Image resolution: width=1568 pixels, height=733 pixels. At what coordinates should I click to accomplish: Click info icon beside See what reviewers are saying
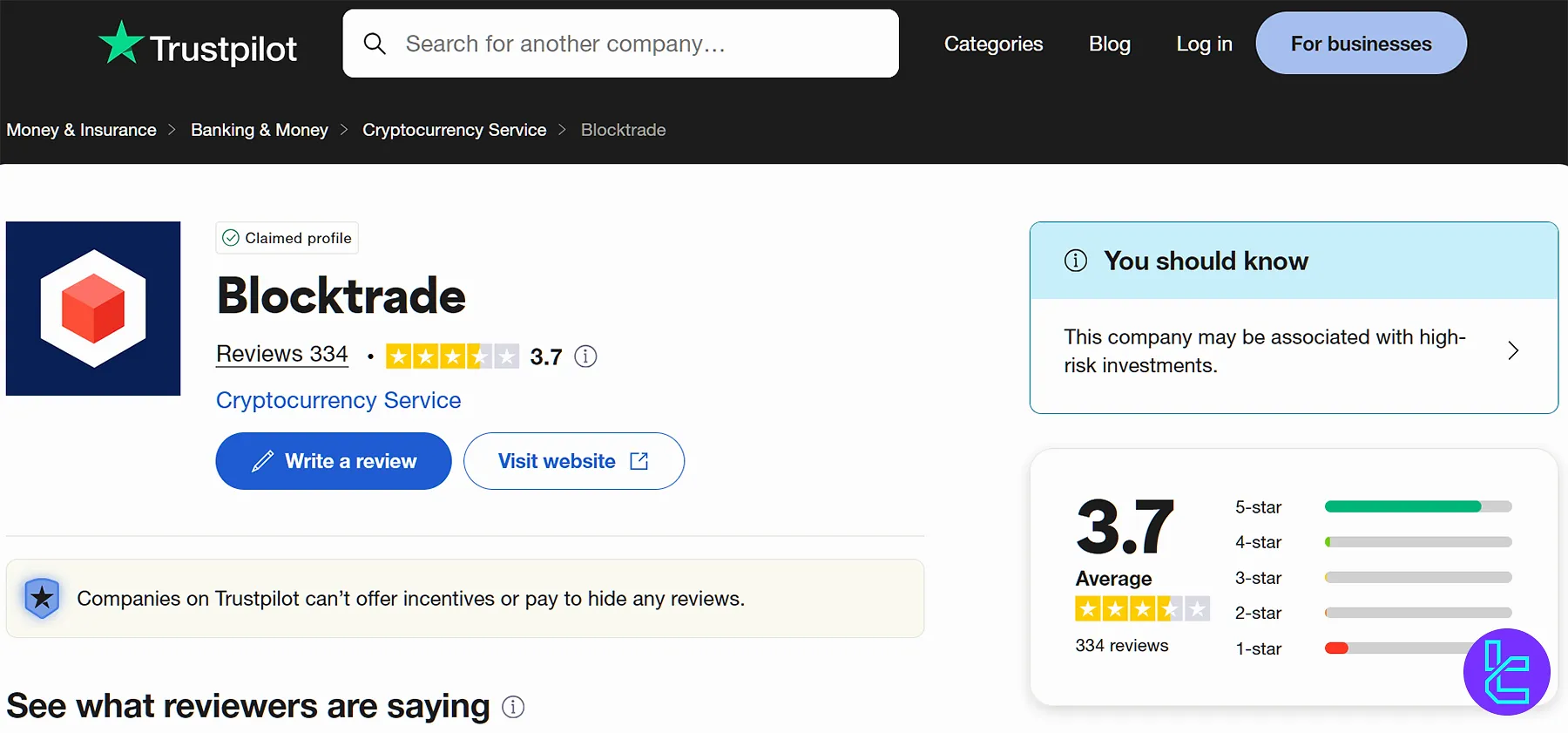click(513, 707)
